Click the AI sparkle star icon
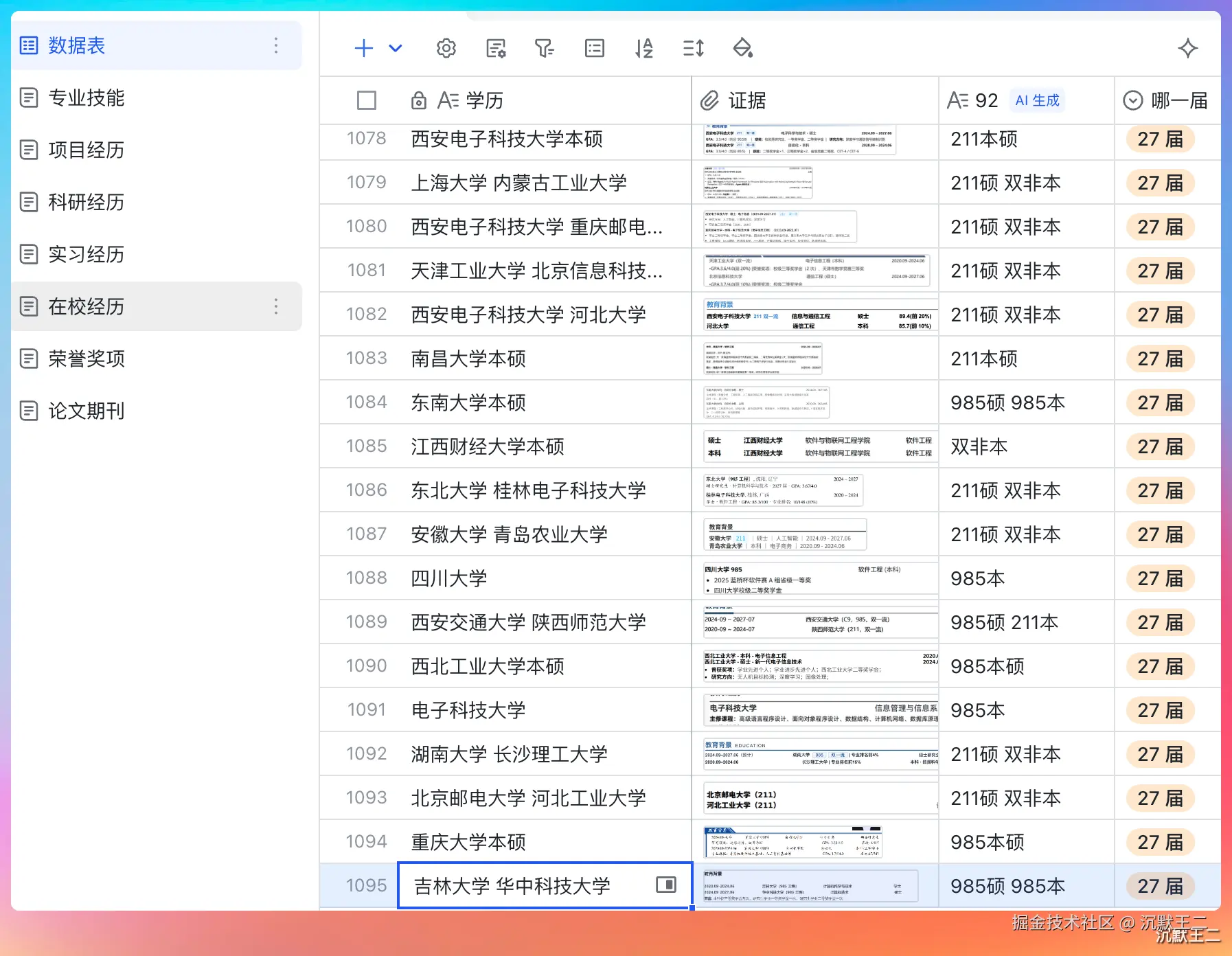1232x956 pixels. 1188,48
